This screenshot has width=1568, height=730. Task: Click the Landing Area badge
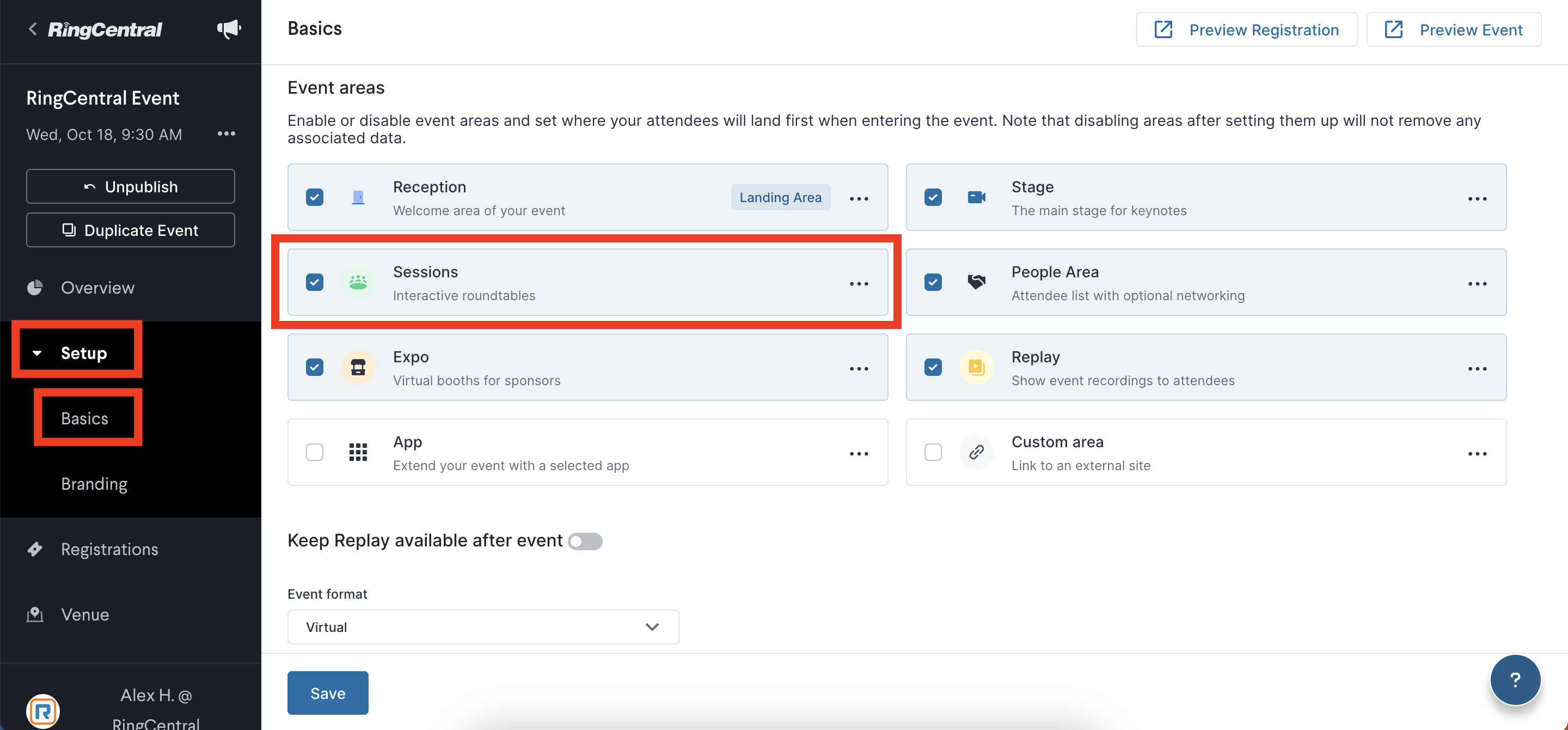[780, 197]
